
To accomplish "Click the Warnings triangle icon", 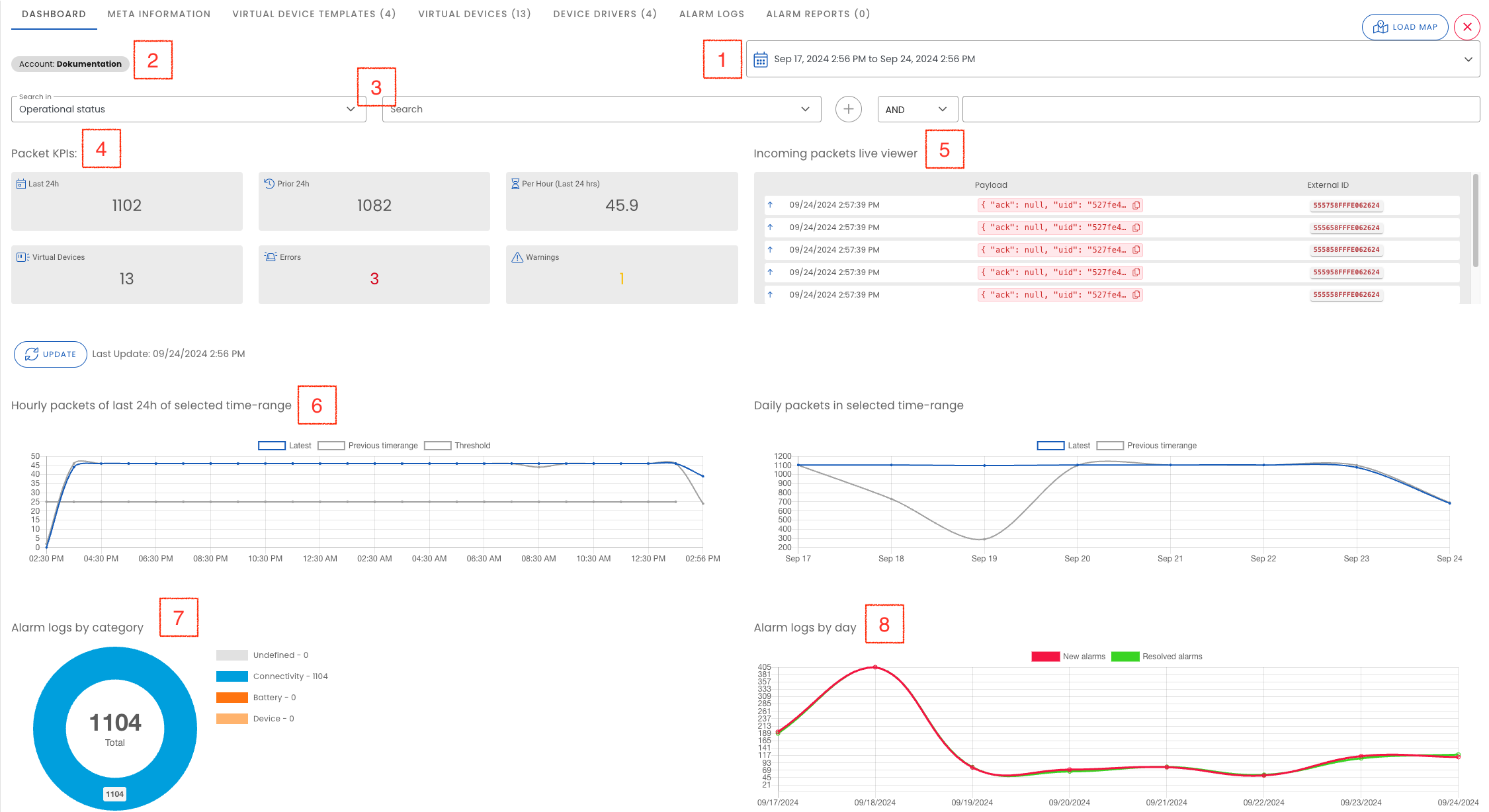I will (517, 257).
